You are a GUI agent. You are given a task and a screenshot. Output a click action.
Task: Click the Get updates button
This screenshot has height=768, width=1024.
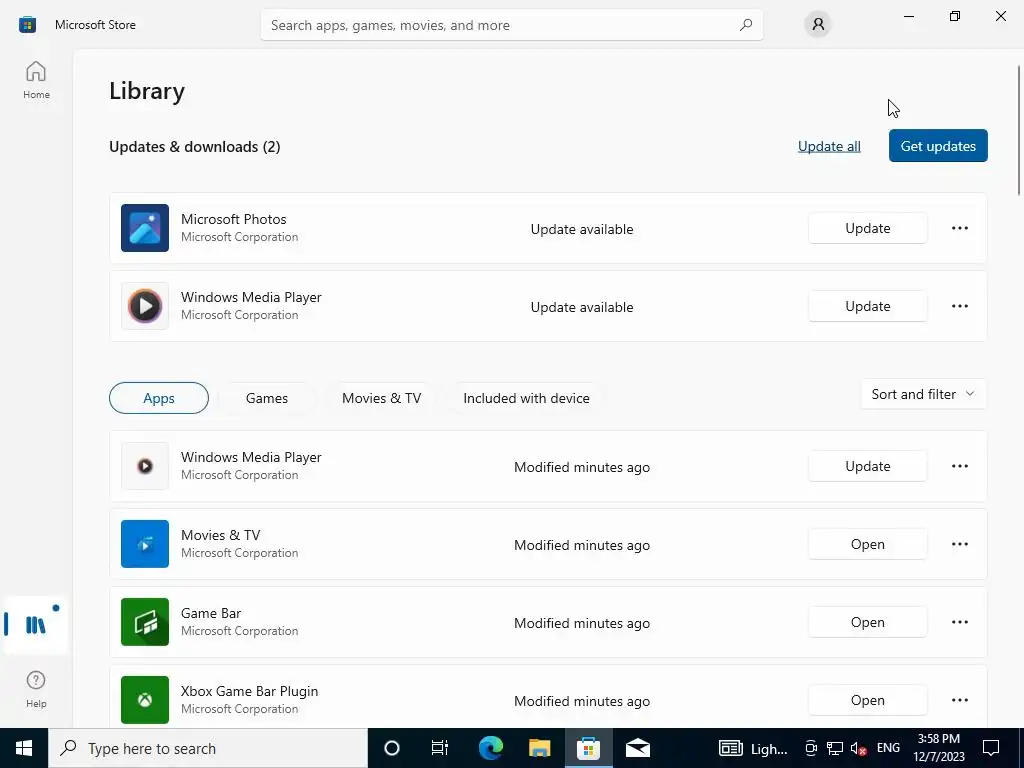(938, 146)
